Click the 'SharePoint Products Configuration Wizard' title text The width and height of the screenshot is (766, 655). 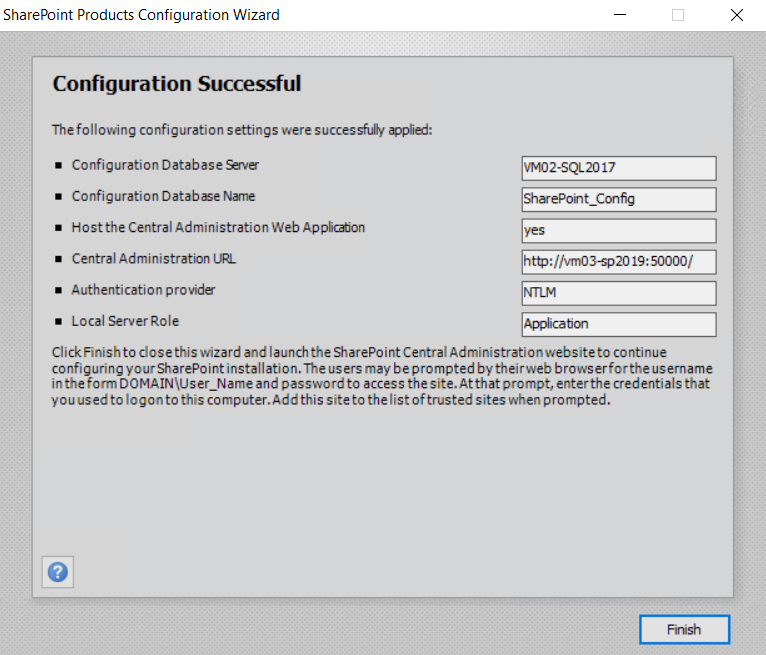click(x=141, y=15)
